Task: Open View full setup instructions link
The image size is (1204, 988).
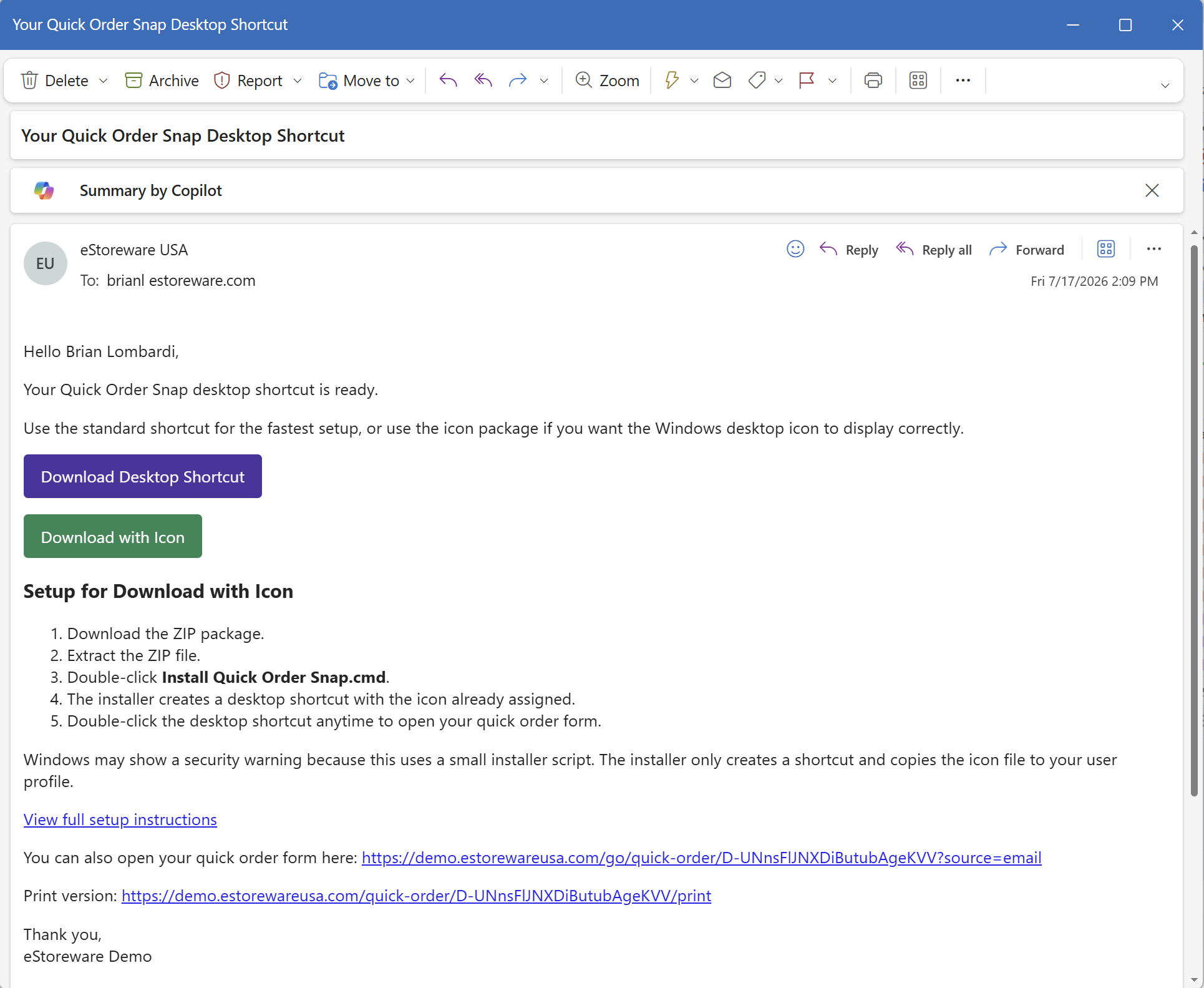Action: click(120, 819)
